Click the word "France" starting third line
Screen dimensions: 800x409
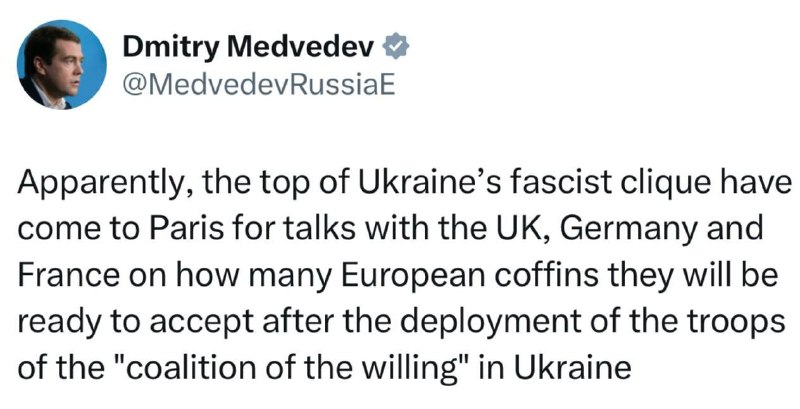coord(68,275)
